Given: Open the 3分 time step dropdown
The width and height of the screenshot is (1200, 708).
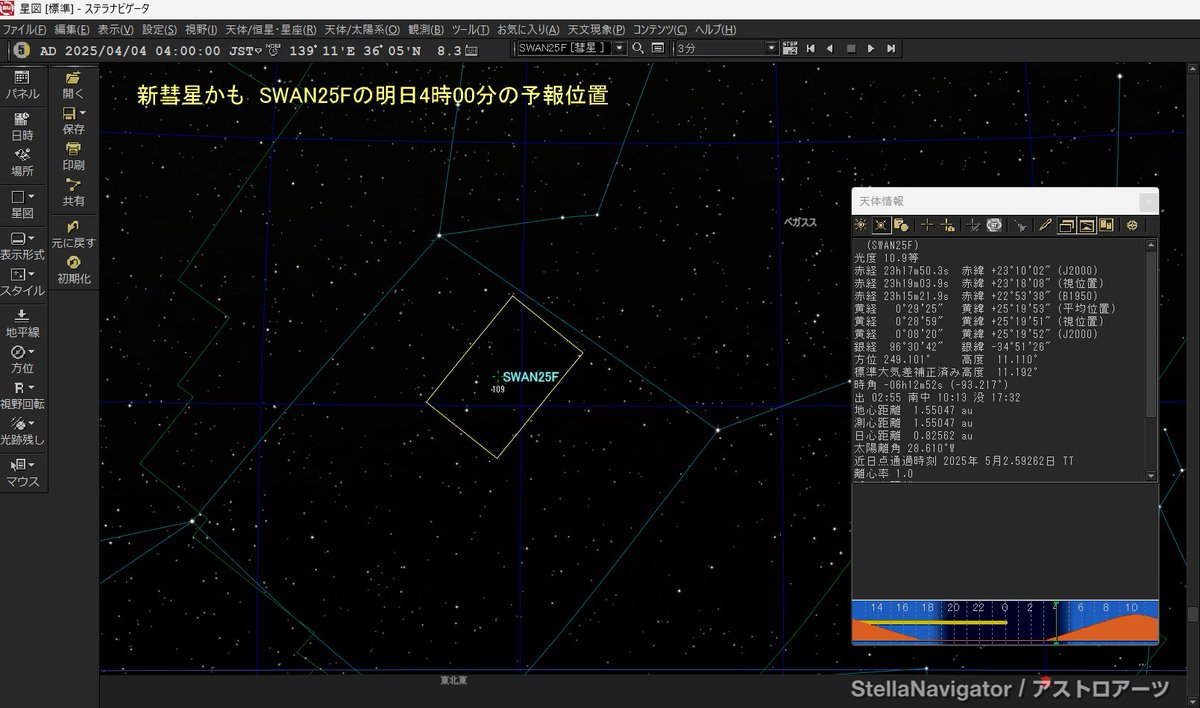Looking at the screenshot, I should (771, 47).
